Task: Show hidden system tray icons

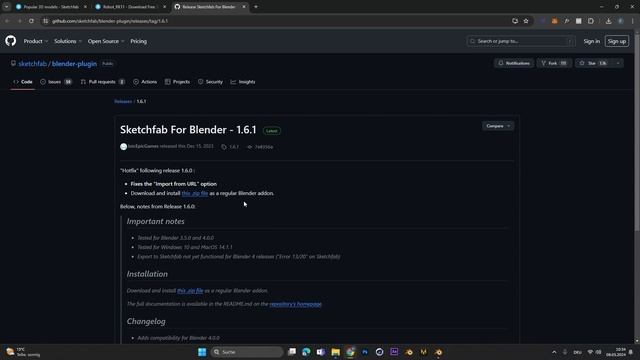Action: pyautogui.click(x=554, y=352)
